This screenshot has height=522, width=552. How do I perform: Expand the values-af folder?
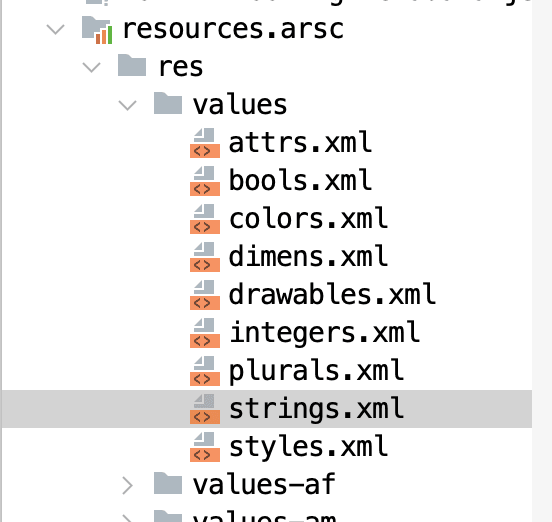[x=127, y=486]
